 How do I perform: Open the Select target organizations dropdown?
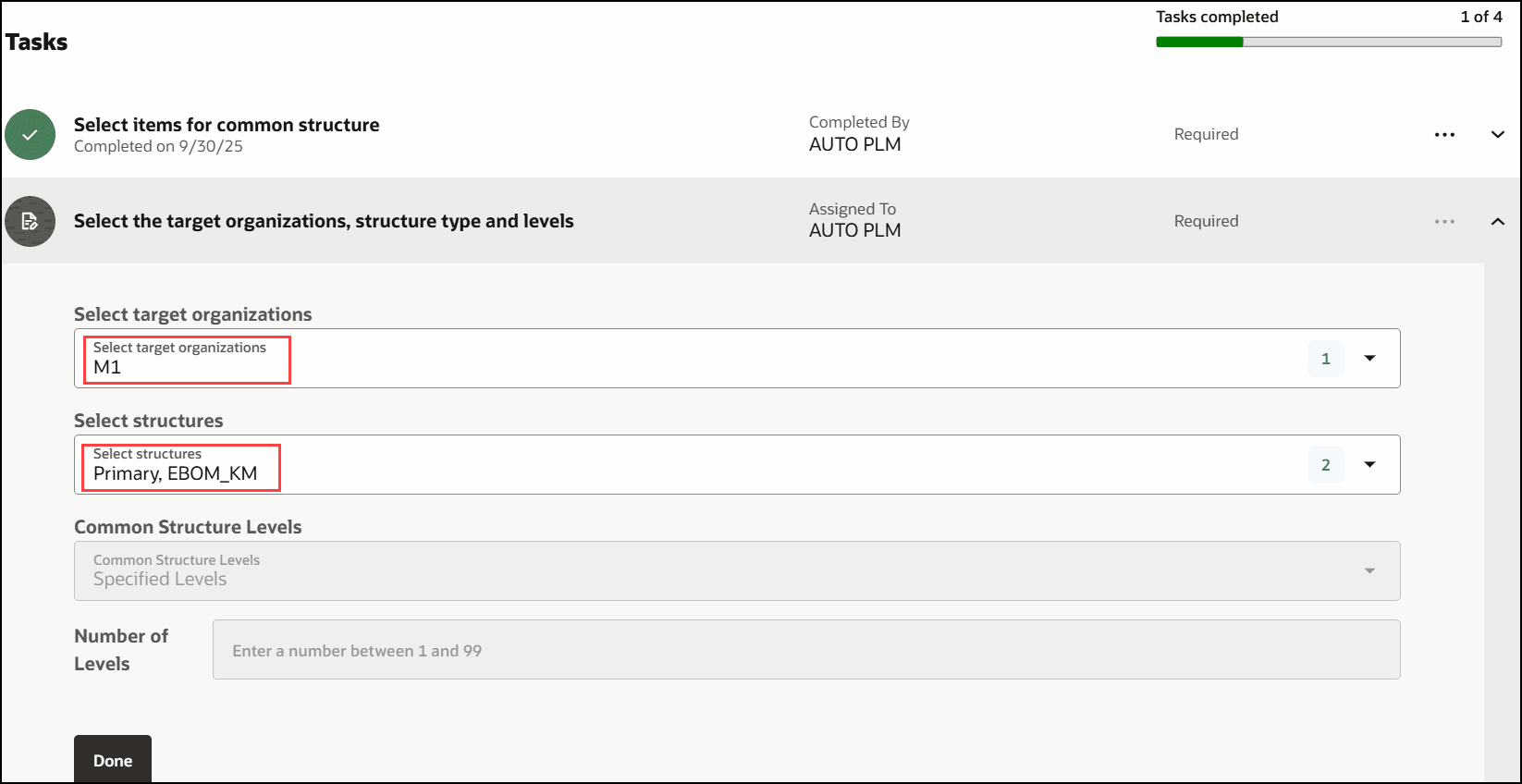(x=1369, y=358)
